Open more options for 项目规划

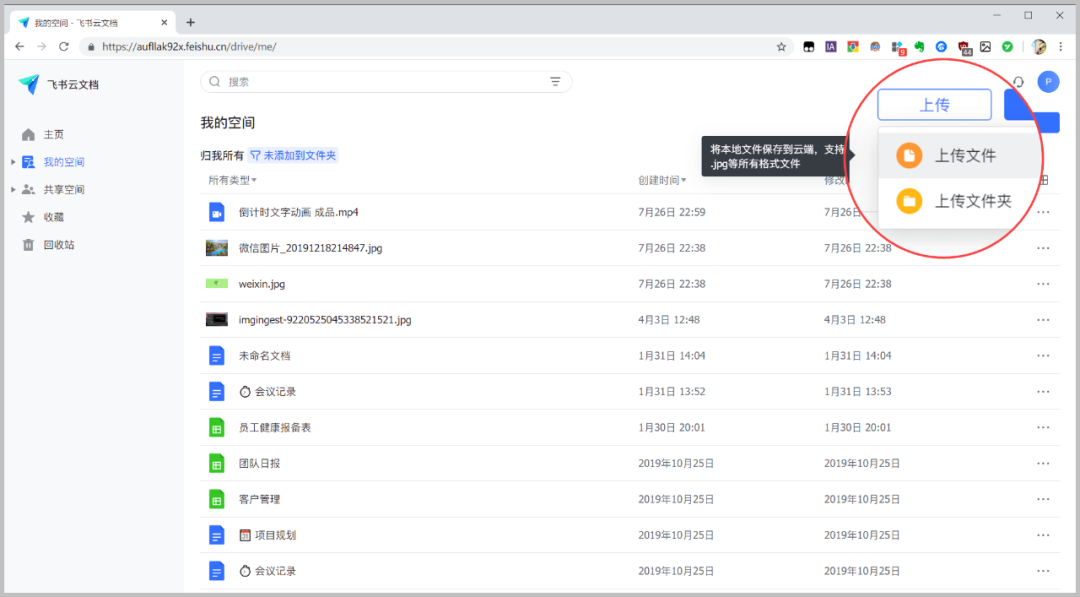(x=1043, y=535)
